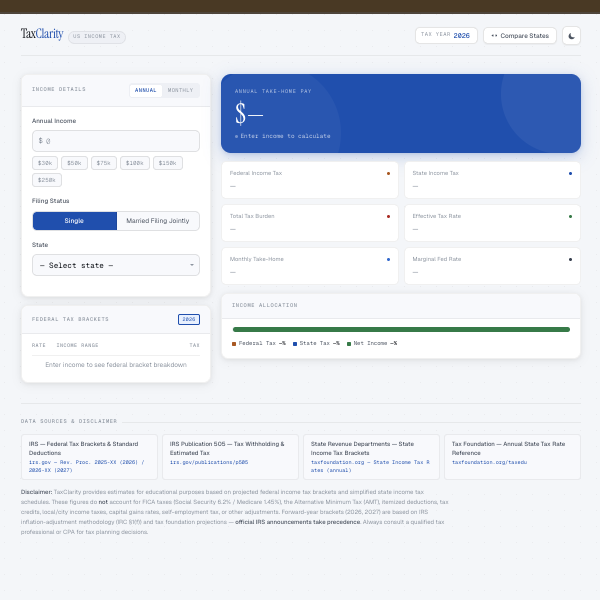Click the INCOME RANGE column header
The image size is (600, 600).
tap(77, 345)
